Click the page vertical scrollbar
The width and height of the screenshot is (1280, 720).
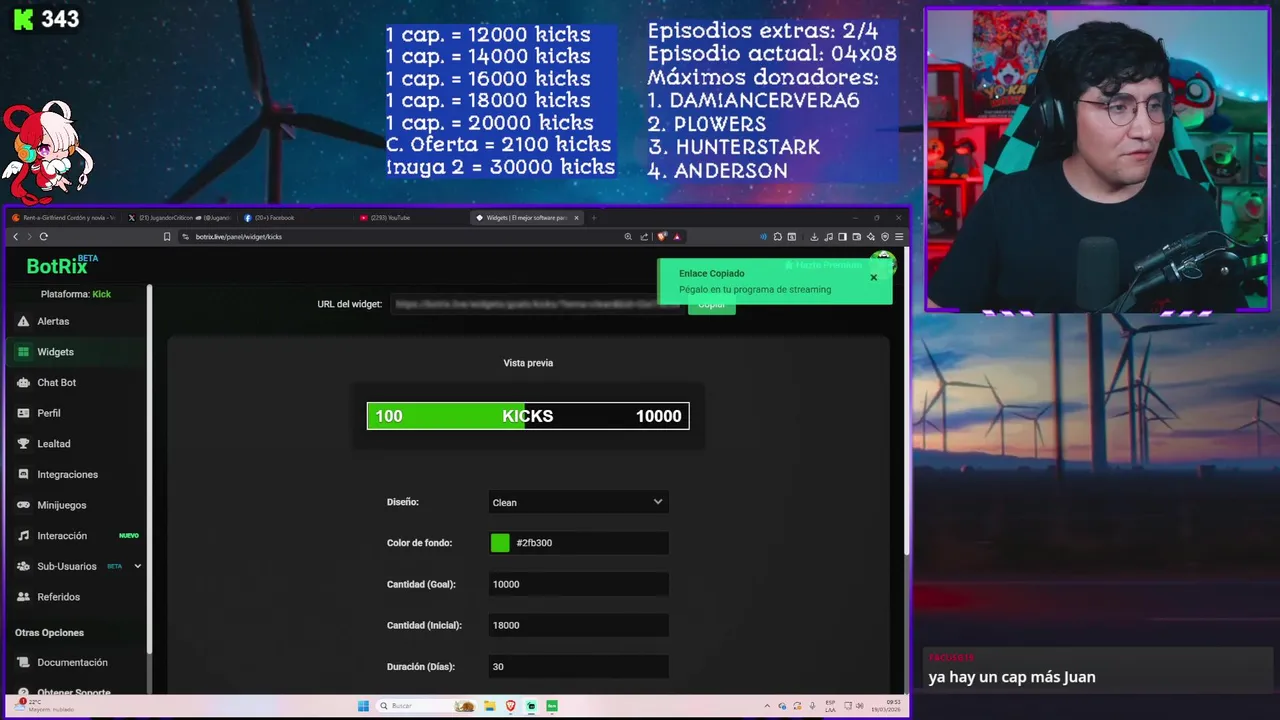pyautogui.click(x=905, y=400)
